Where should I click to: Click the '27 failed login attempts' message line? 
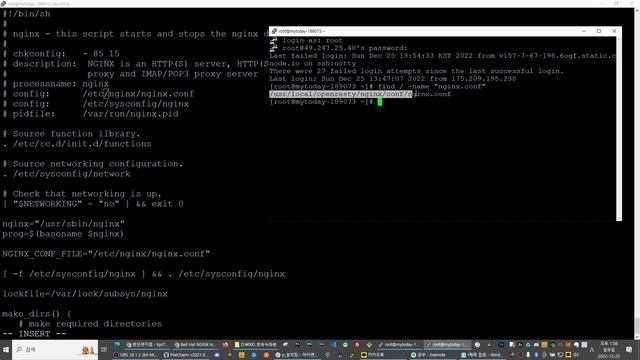pos(416,71)
